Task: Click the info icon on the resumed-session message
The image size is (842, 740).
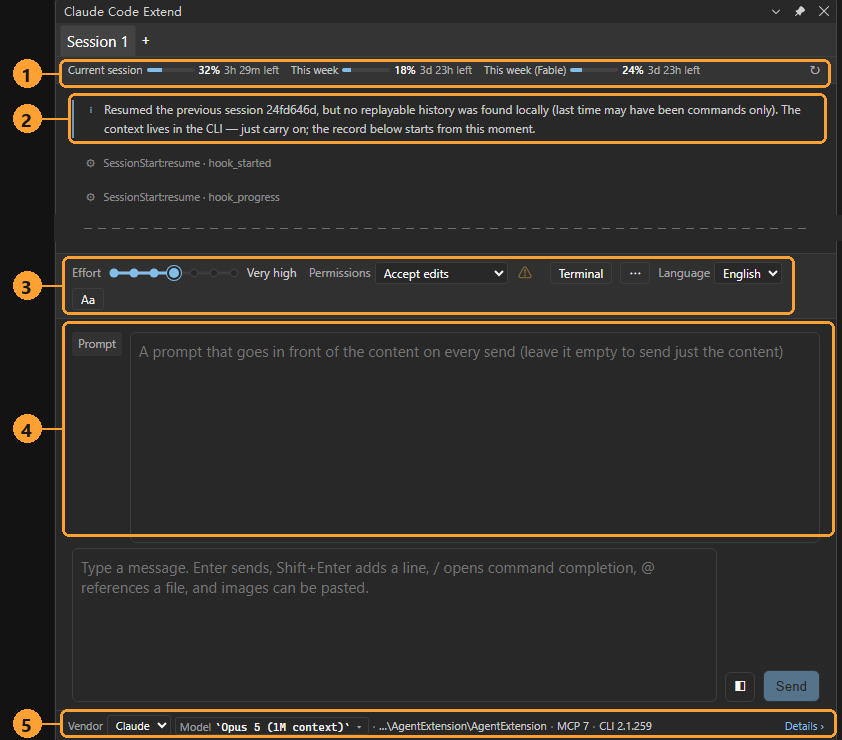Action: pos(91,110)
